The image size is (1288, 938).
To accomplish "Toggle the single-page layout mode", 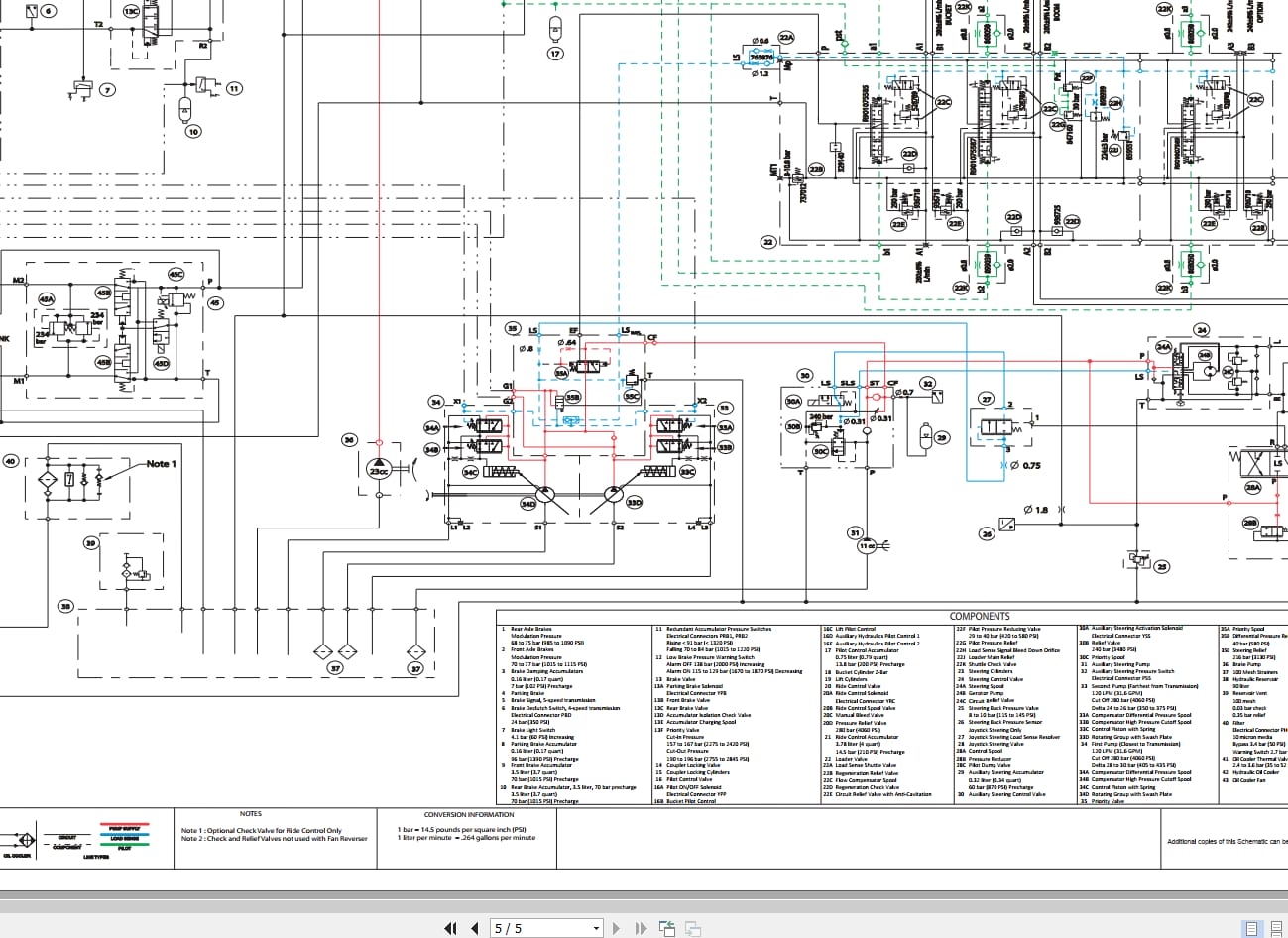I will (1252, 929).
